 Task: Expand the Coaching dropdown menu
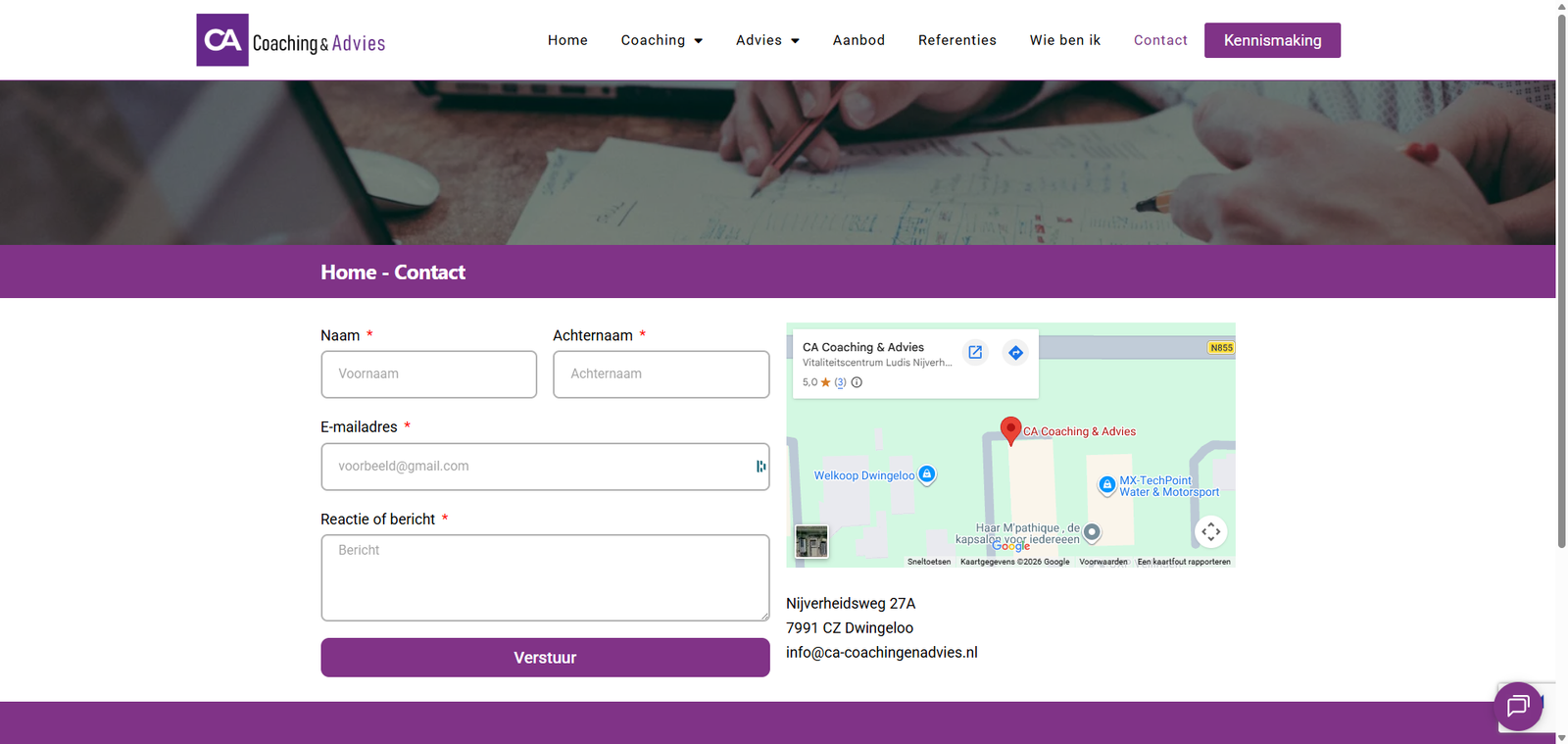tap(661, 40)
